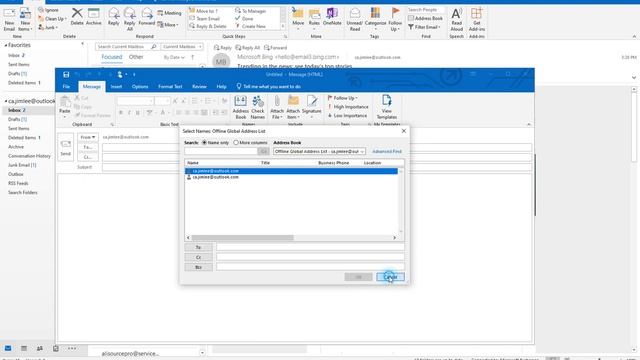Switch to Review tab in message window
640x360 pixels.
point(199,87)
